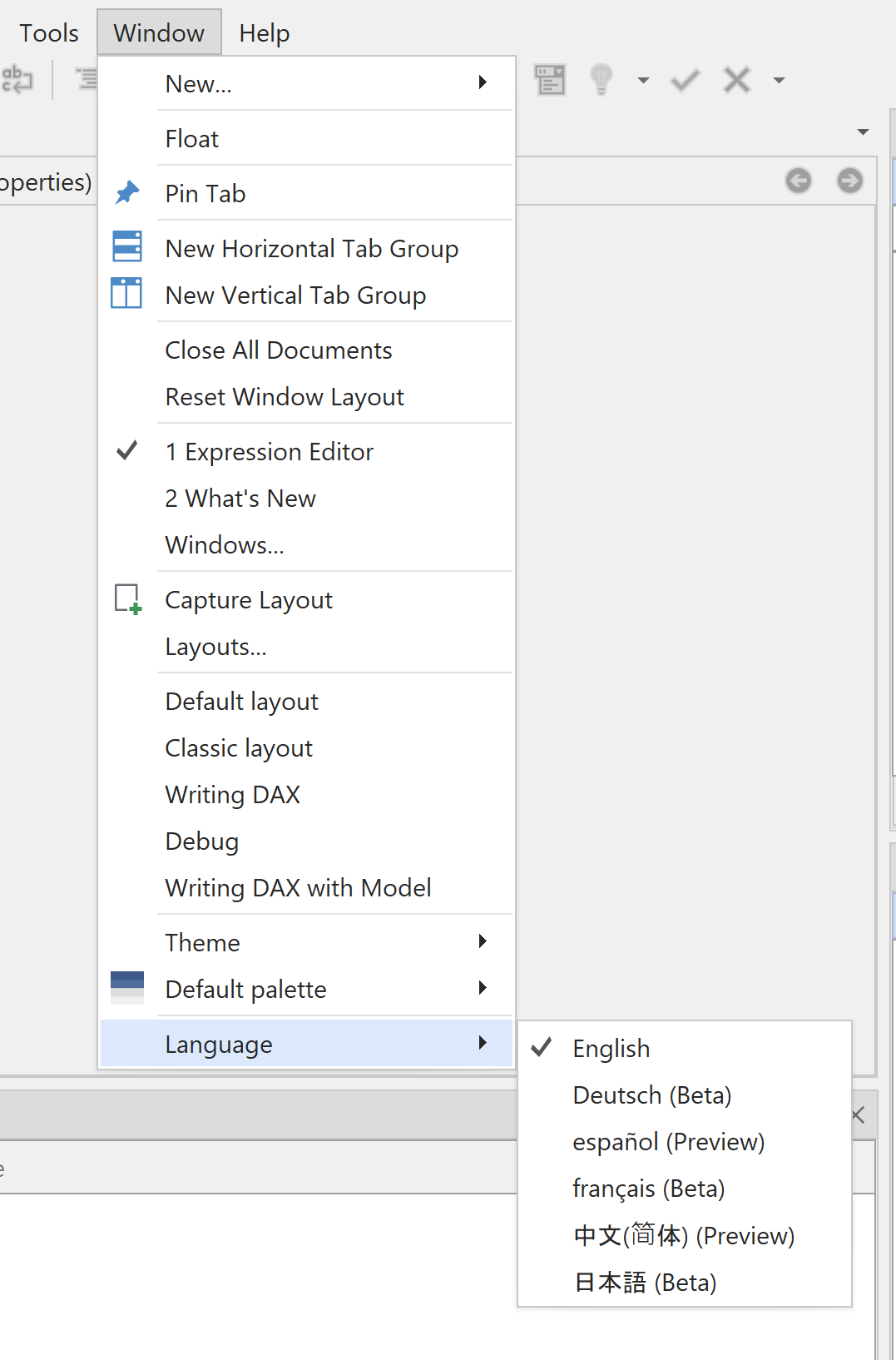Choose Reset Window Layout

click(x=285, y=397)
